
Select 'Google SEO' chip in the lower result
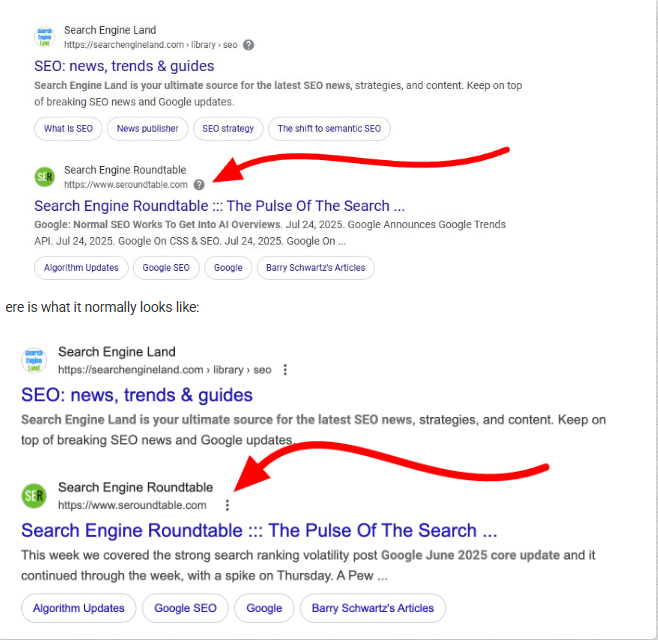click(x=186, y=608)
